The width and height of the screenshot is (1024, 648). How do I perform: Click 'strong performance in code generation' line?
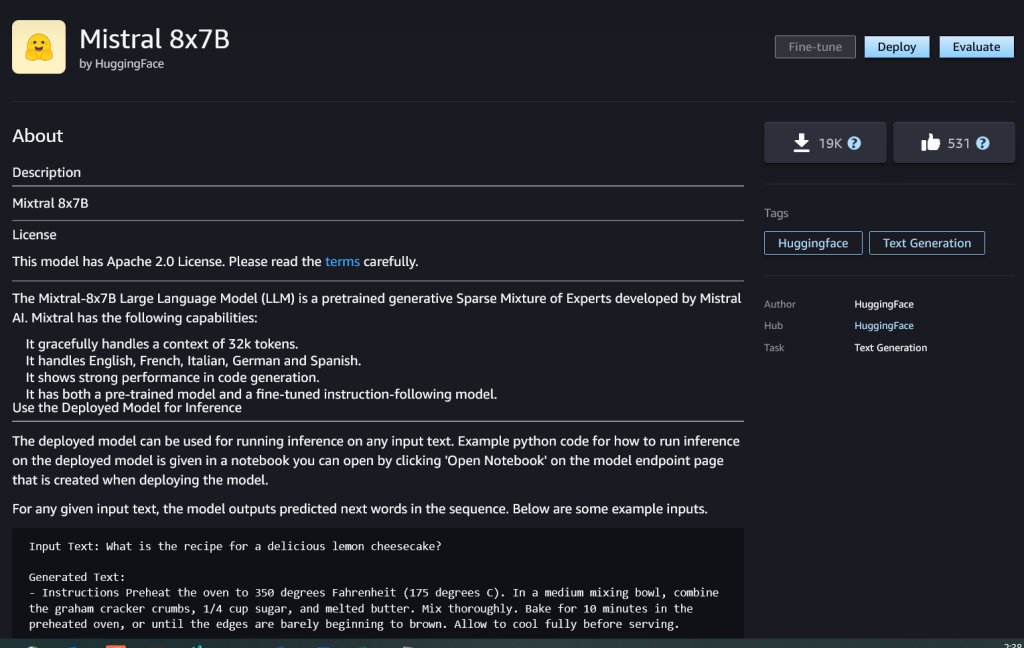(x=172, y=378)
